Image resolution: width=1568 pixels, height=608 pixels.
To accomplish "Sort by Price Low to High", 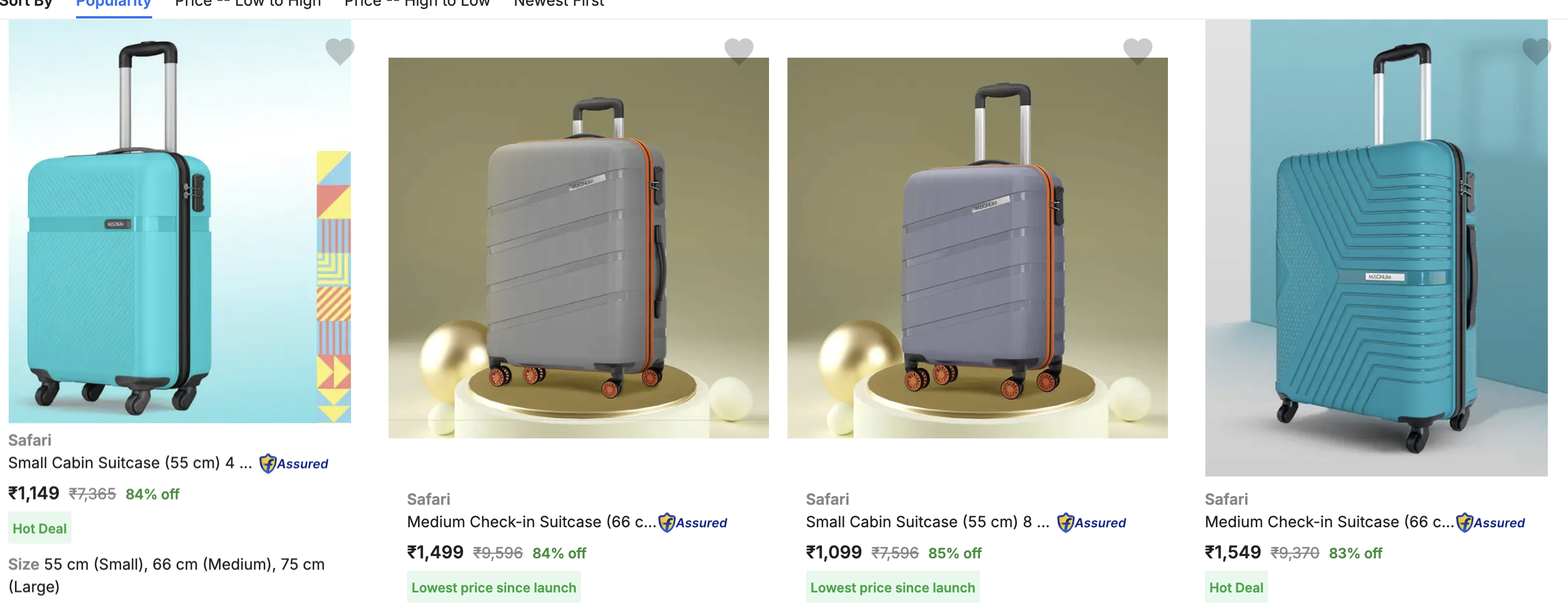I will tap(247, 3).
